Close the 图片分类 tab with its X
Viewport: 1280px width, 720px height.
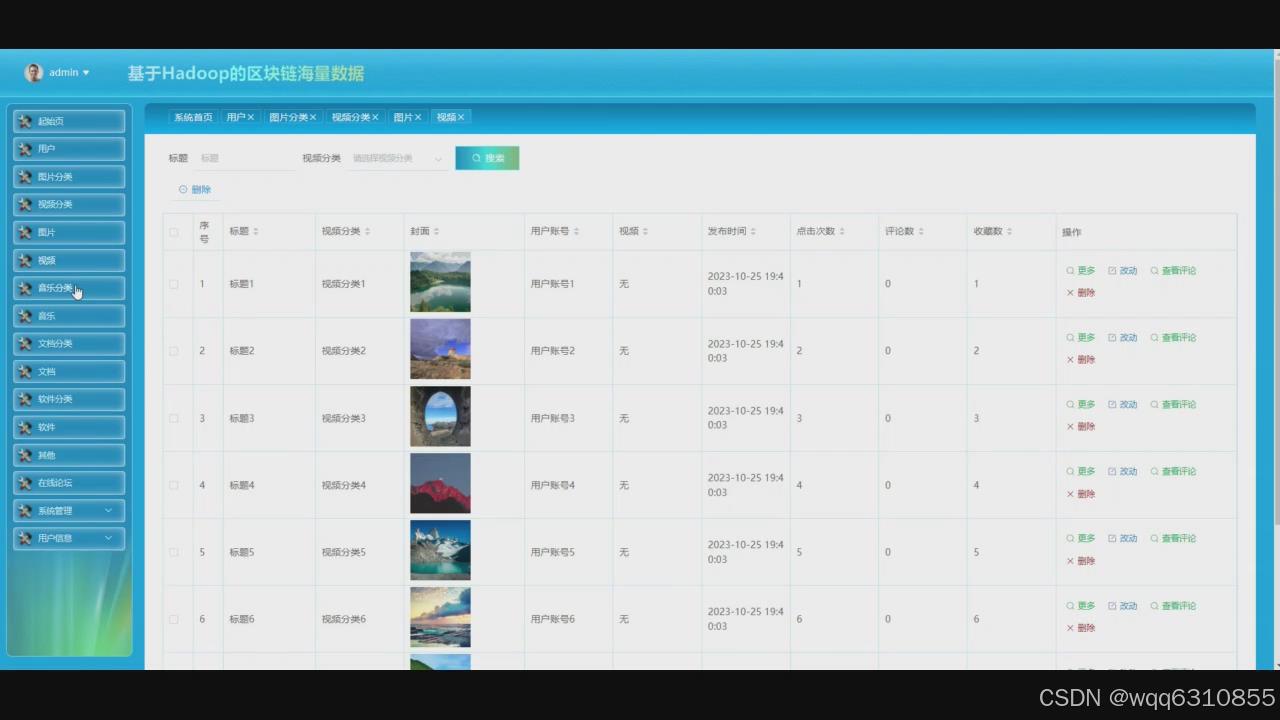[x=313, y=117]
